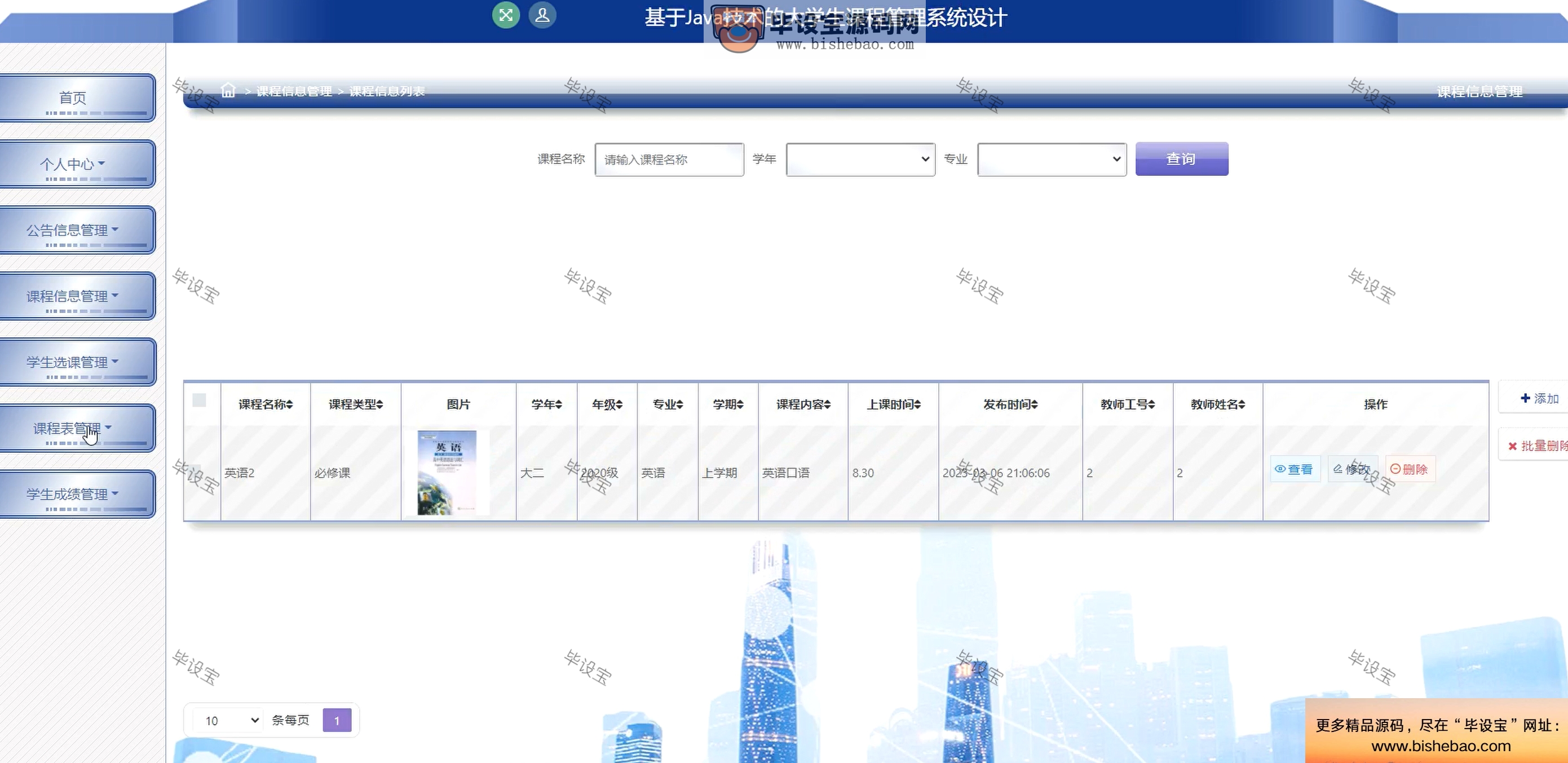Go to 首页 in the sidebar

point(77,98)
